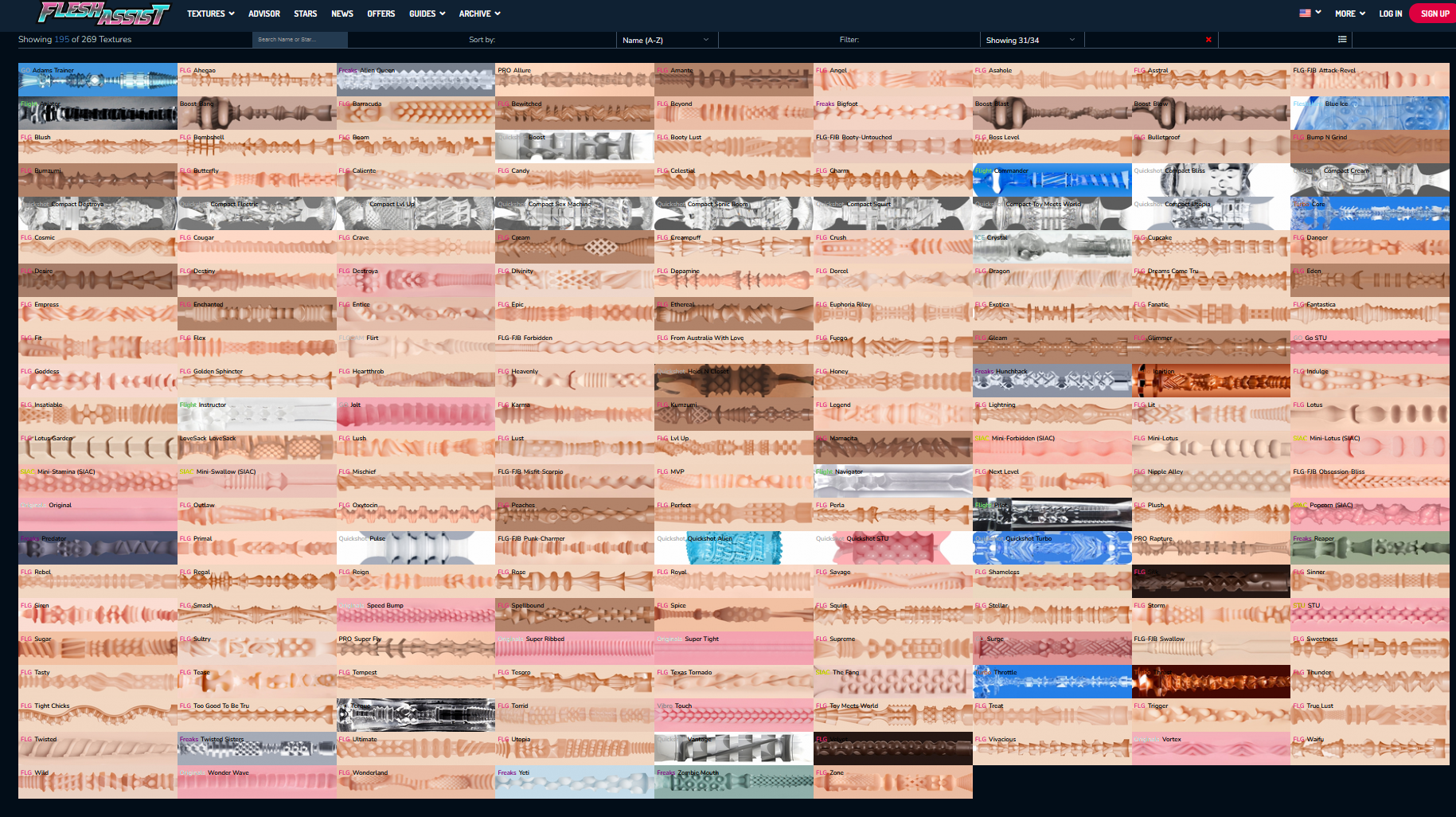Select the Twisted Sisters texture
1456x817 pixels.
coord(257,749)
